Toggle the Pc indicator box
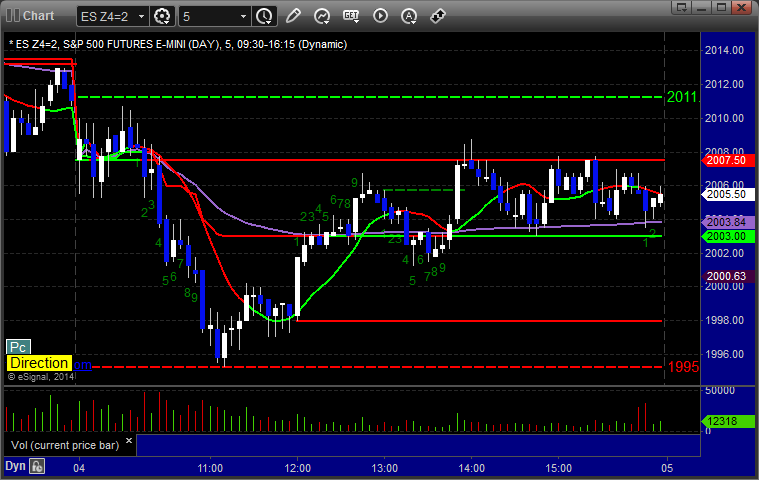This screenshot has width=759, height=480. coord(18,347)
